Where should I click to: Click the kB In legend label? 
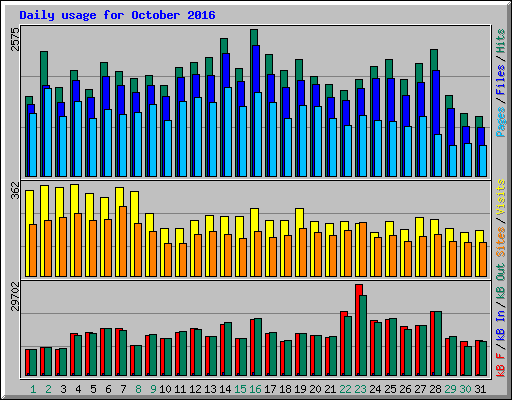pos(501,325)
